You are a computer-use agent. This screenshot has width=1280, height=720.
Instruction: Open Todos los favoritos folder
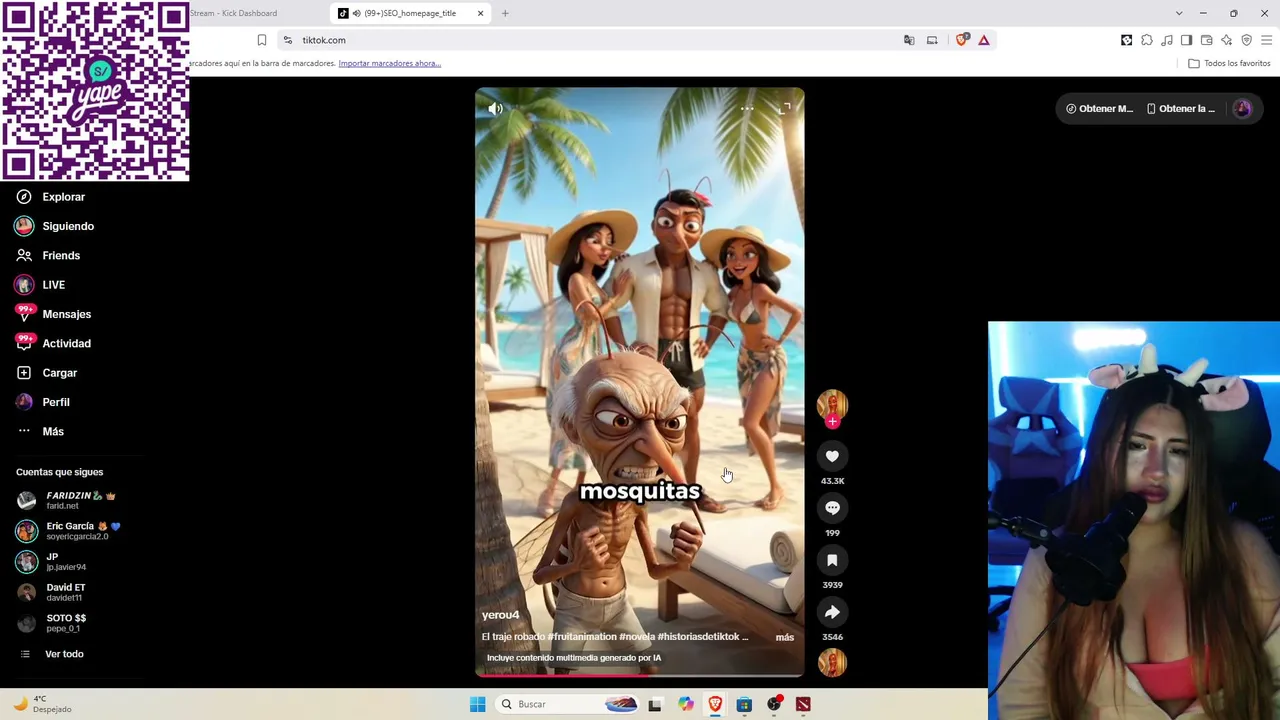coord(1229,63)
